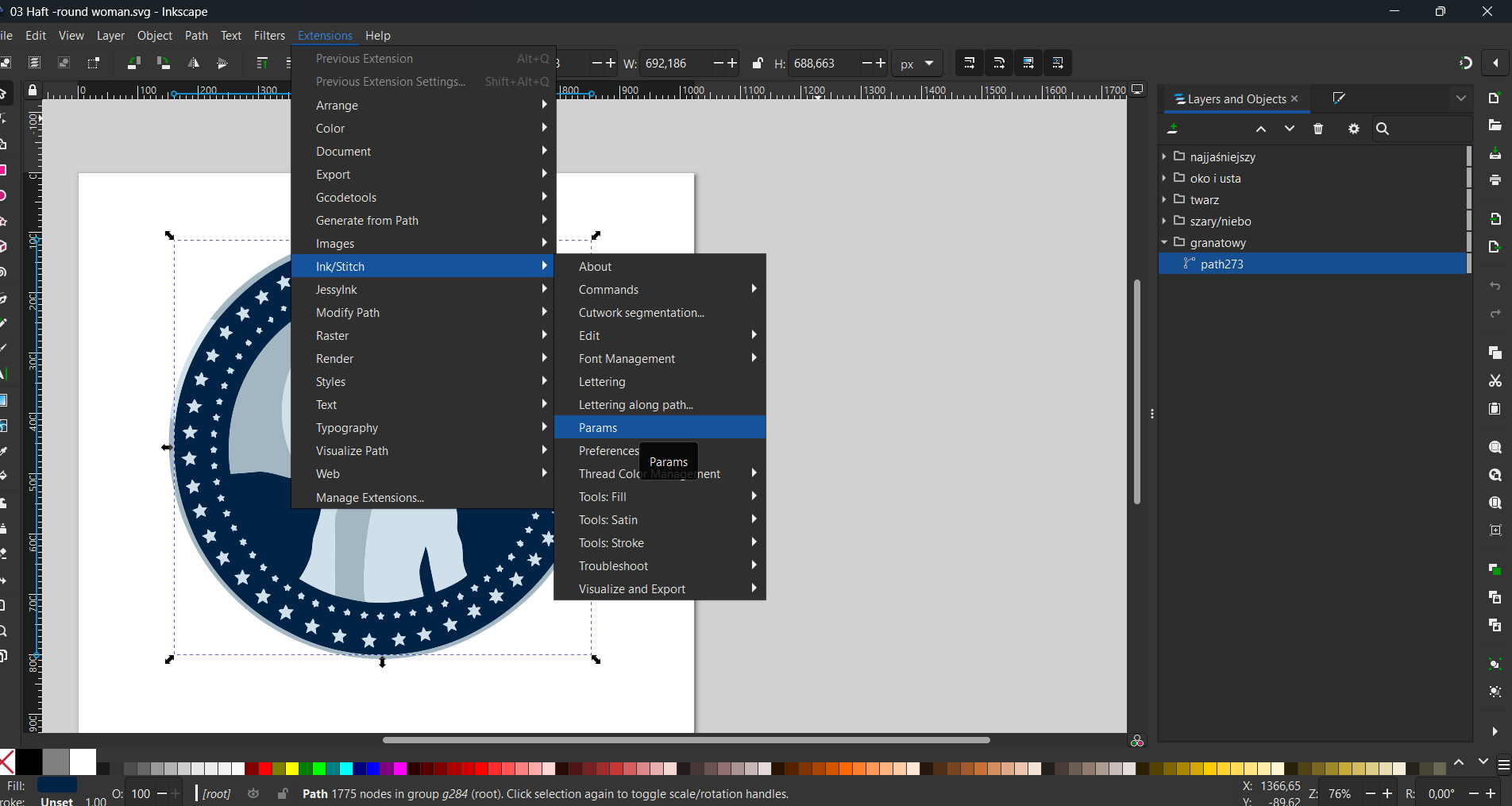
Task: Toggle move gradients with object
Action: (x=1028, y=63)
